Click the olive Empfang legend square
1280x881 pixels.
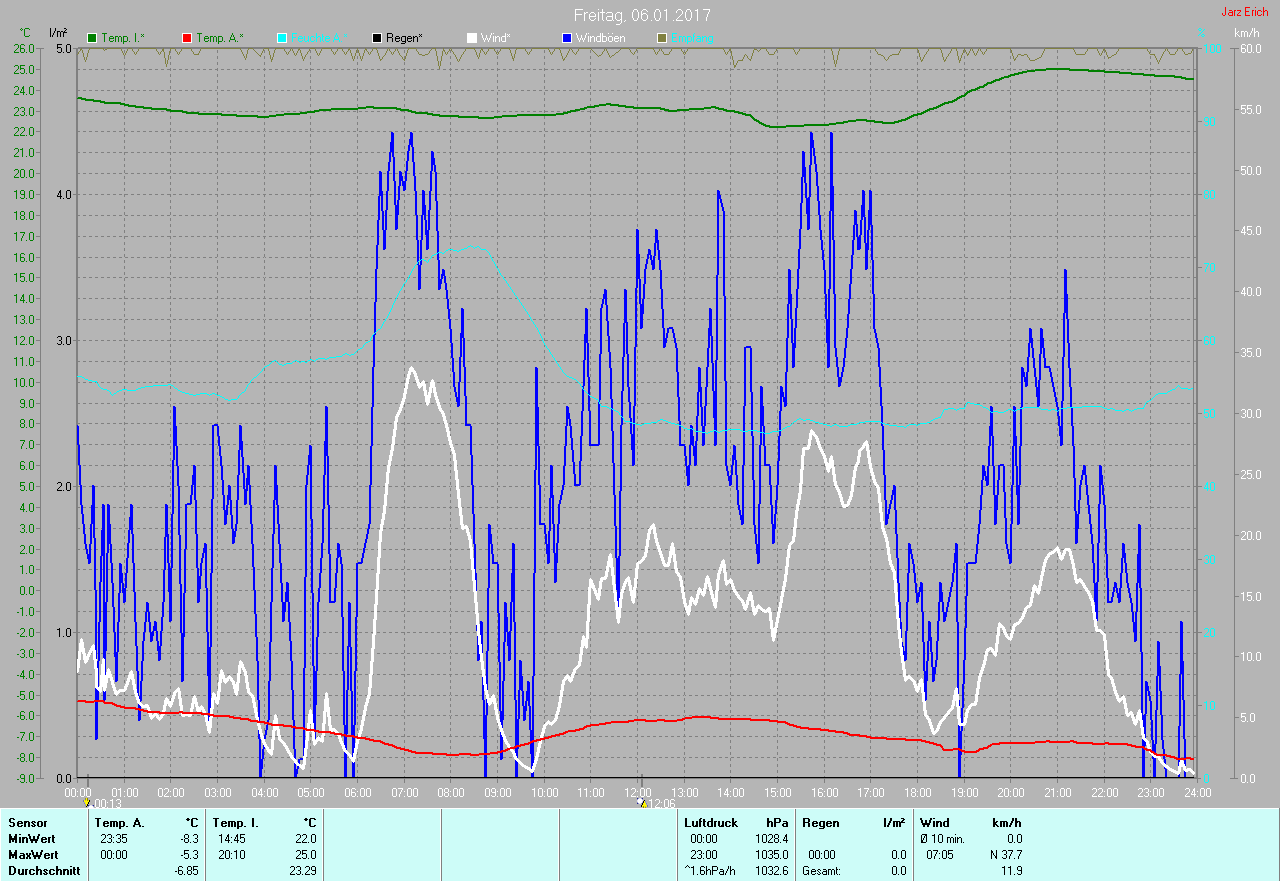point(661,38)
